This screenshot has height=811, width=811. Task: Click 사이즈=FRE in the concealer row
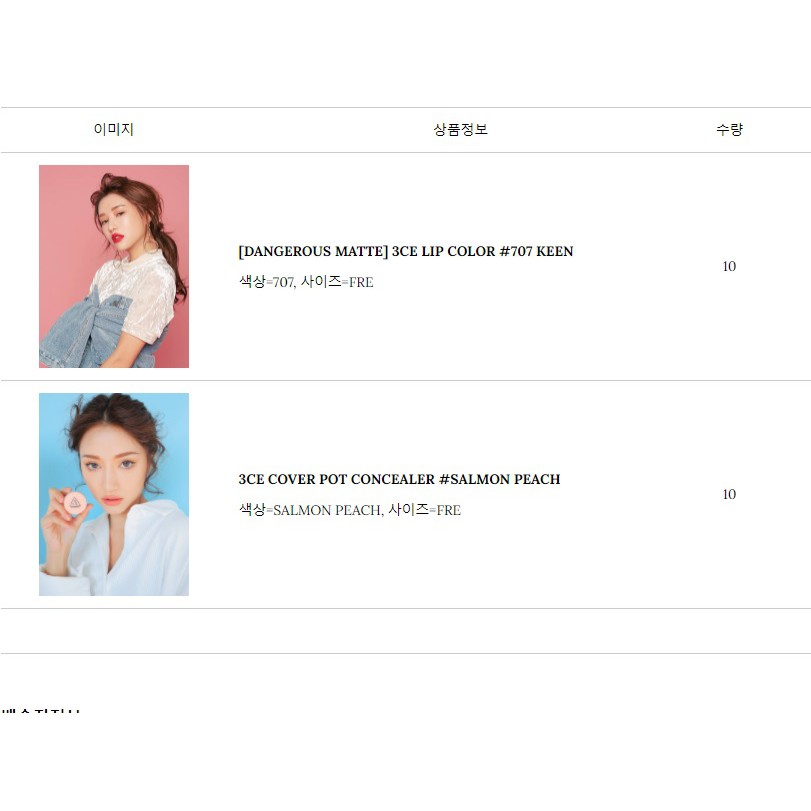tap(425, 510)
